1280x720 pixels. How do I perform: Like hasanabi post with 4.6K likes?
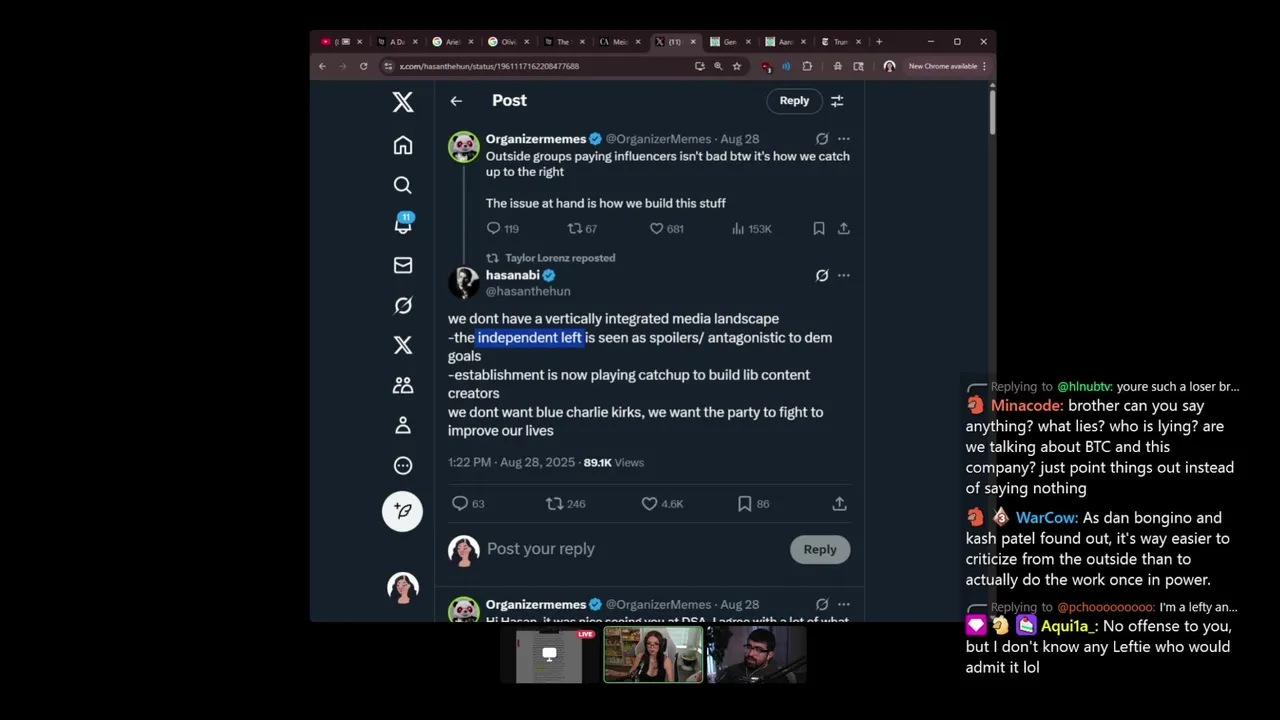coord(662,504)
